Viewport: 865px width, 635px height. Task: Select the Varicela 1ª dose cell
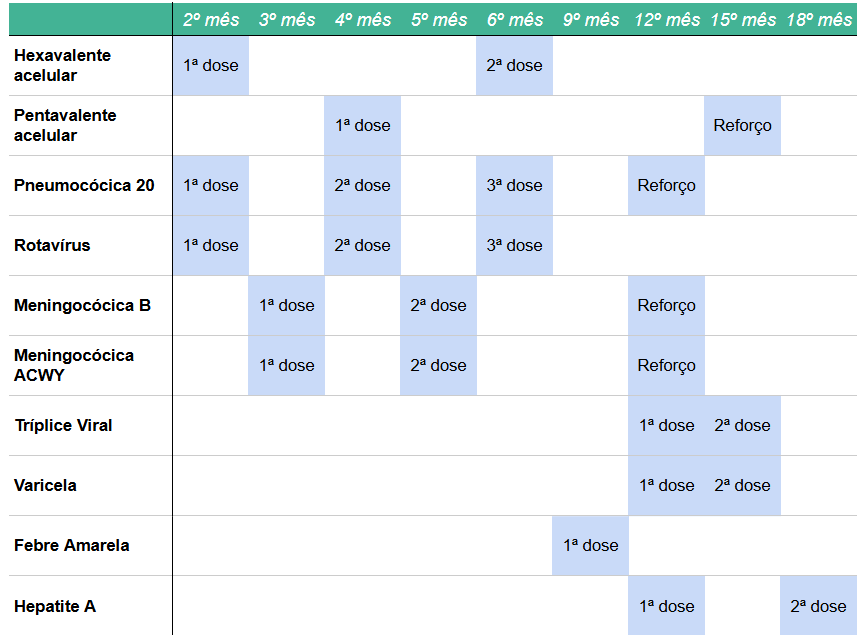(x=666, y=486)
